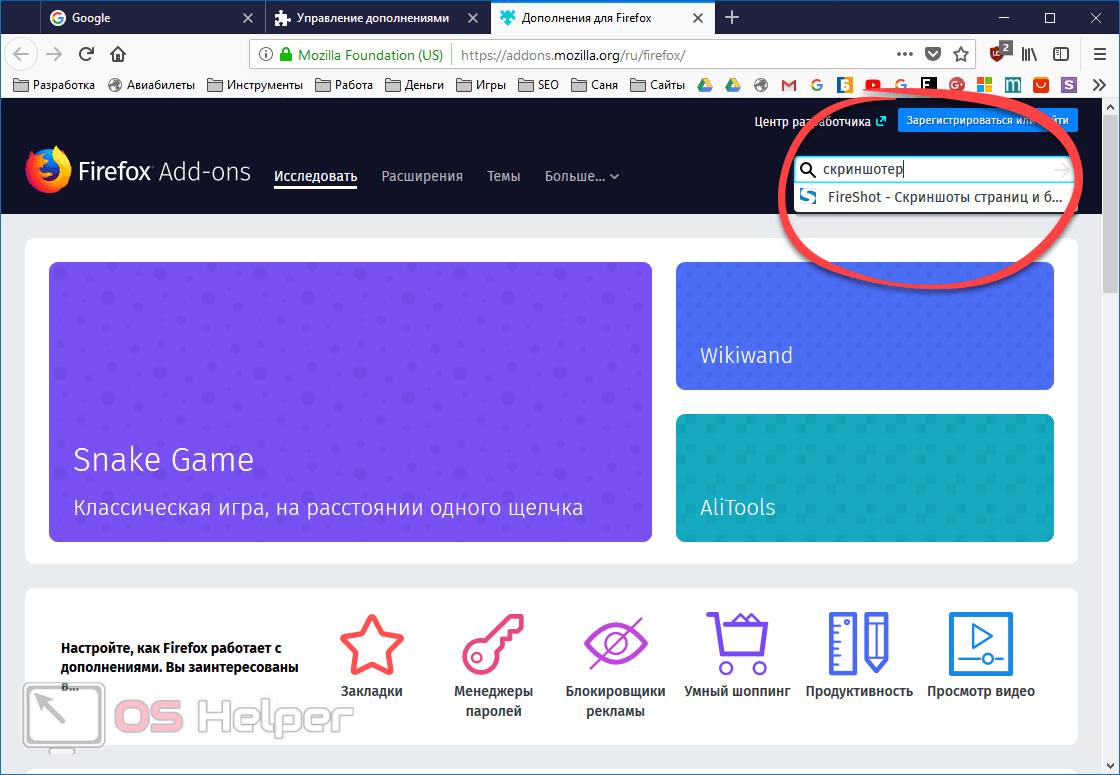Open the Wikiwand featured card
This screenshot has height=775, width=1120.
coord(864,326)
